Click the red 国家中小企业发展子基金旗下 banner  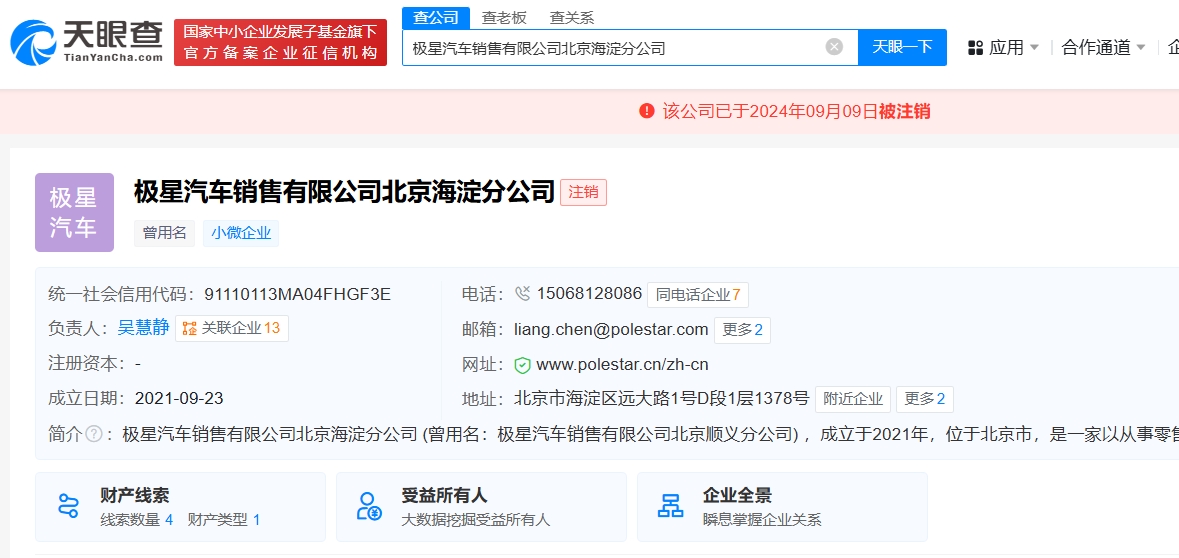point(280,42)
